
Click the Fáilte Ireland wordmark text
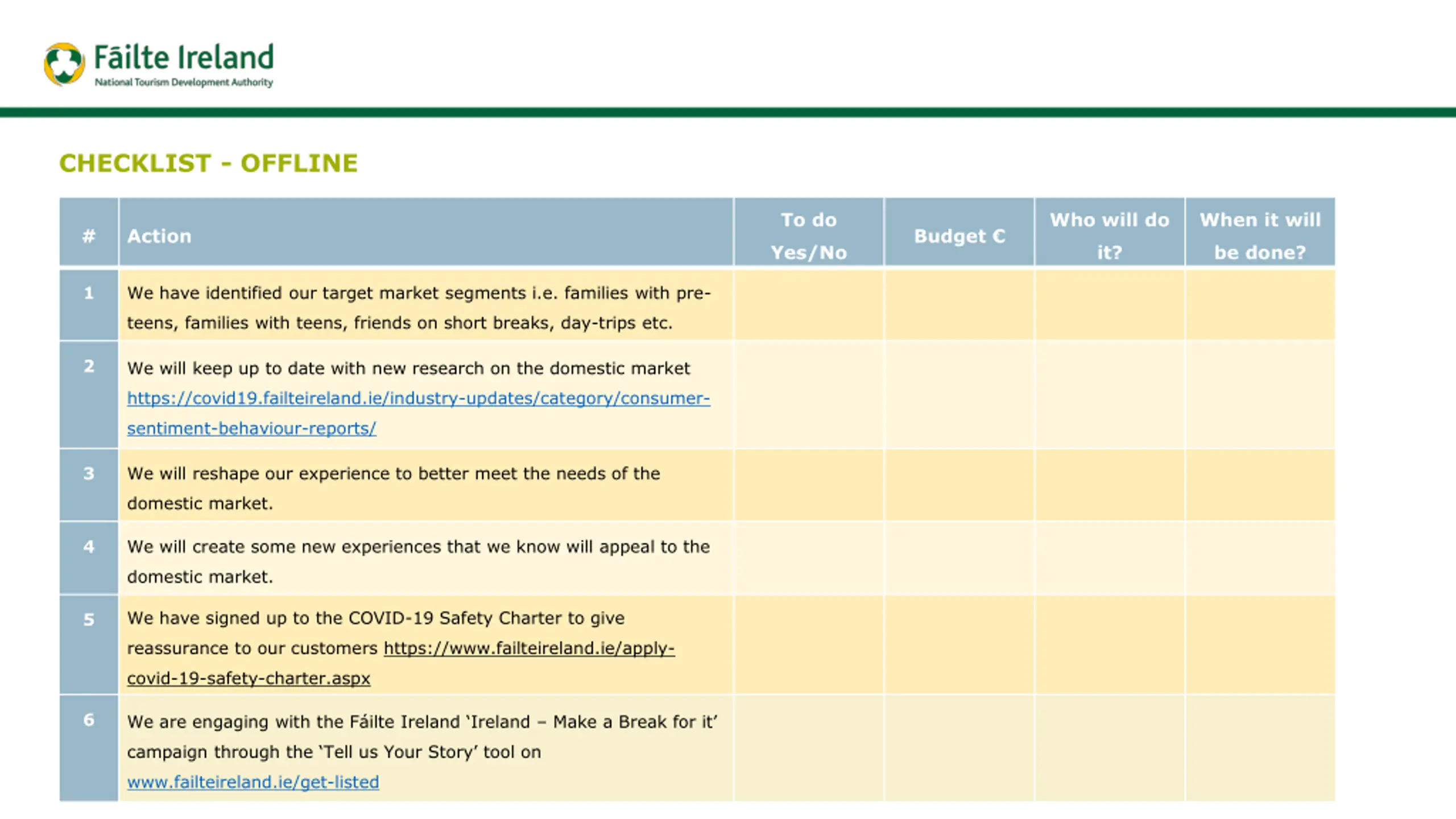point(184,57)
